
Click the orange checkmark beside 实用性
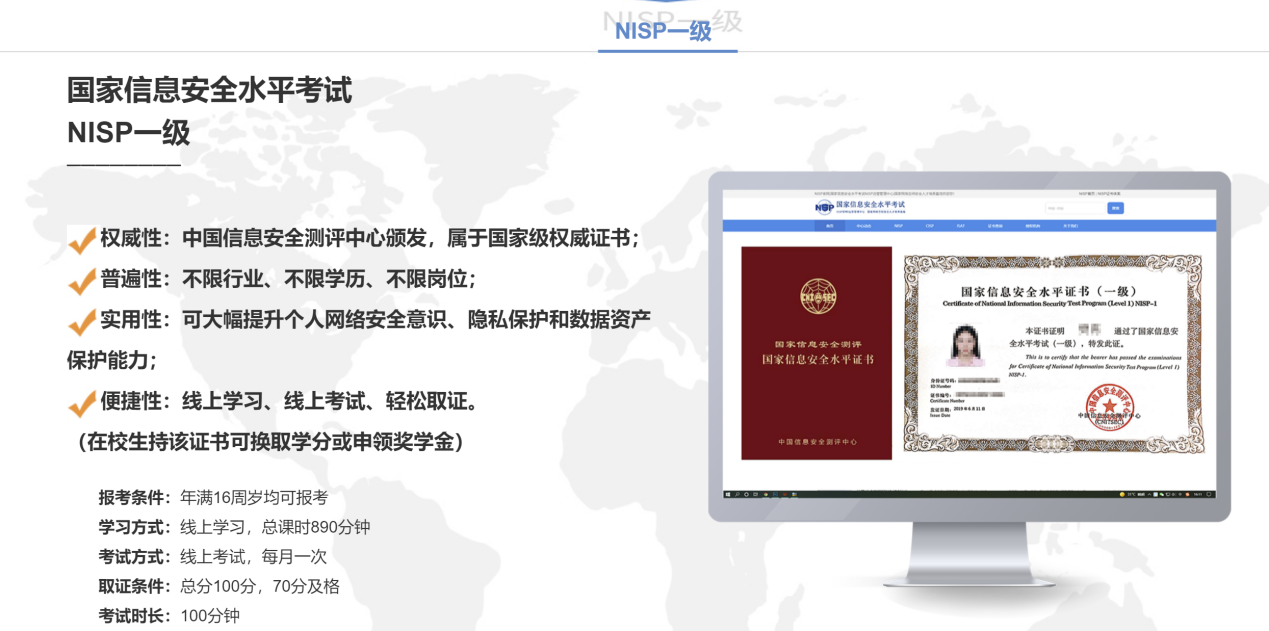click(x=81, y=322)
